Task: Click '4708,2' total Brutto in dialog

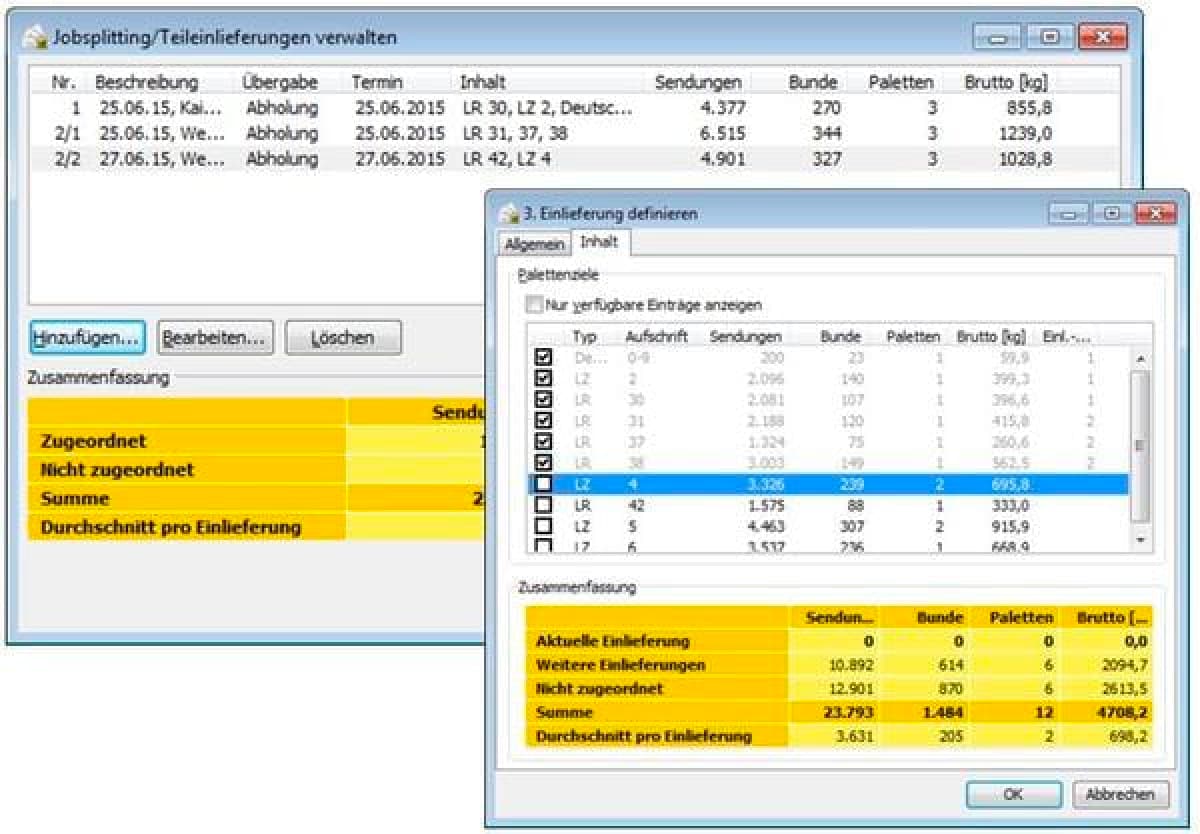Action: pos(1124,713)
